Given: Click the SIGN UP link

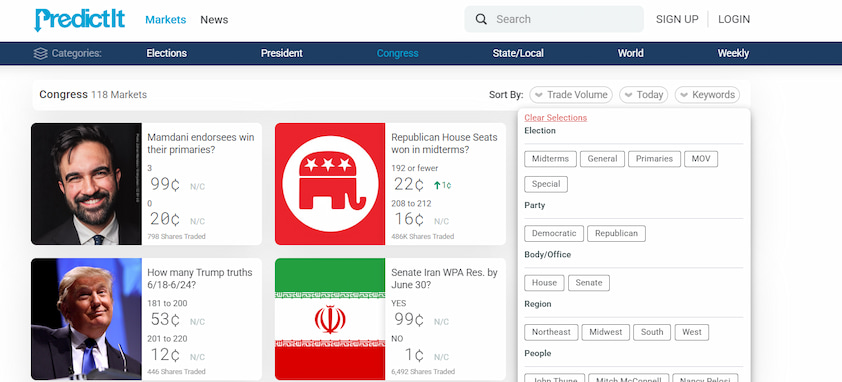Looking at the screenshot, I should point(677,19).
